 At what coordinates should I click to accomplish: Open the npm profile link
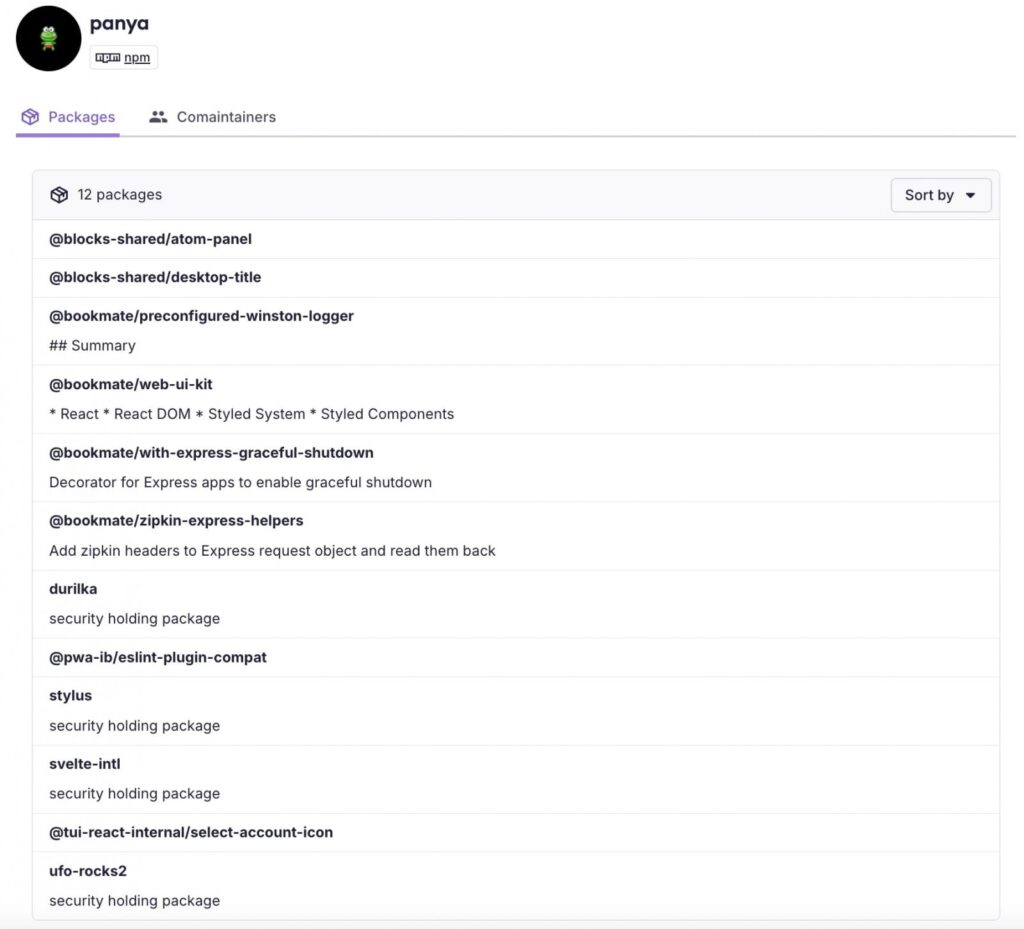[136, 57]
